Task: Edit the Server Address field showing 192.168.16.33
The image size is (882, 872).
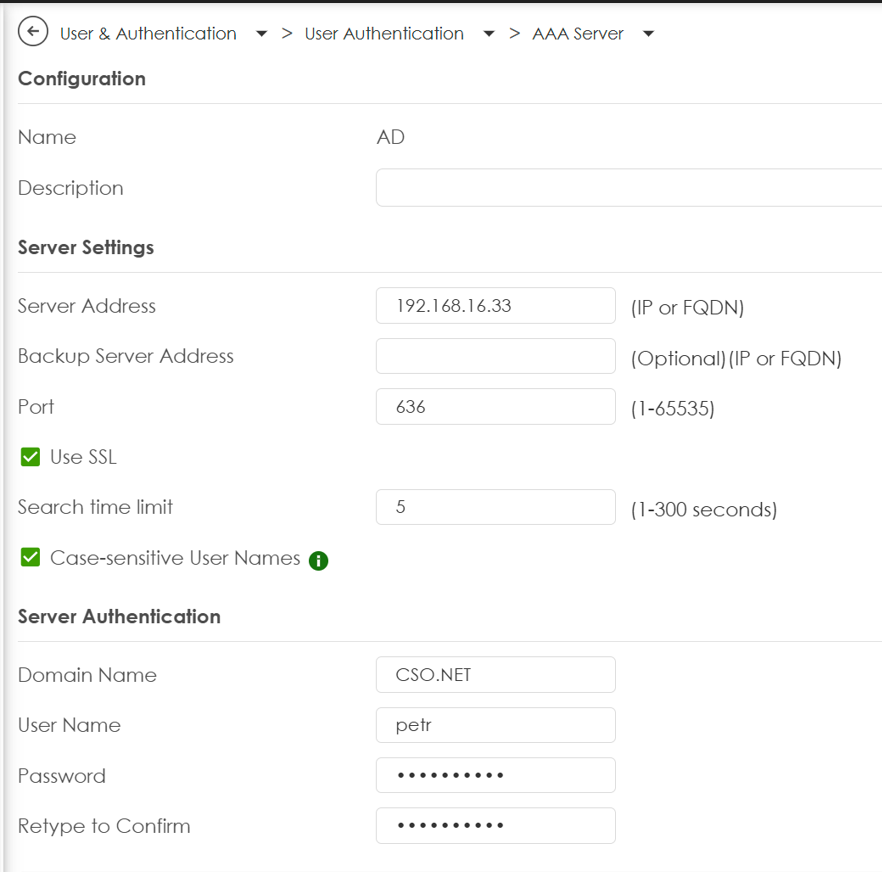Action: pyautogui.click(x=495, y=306)
